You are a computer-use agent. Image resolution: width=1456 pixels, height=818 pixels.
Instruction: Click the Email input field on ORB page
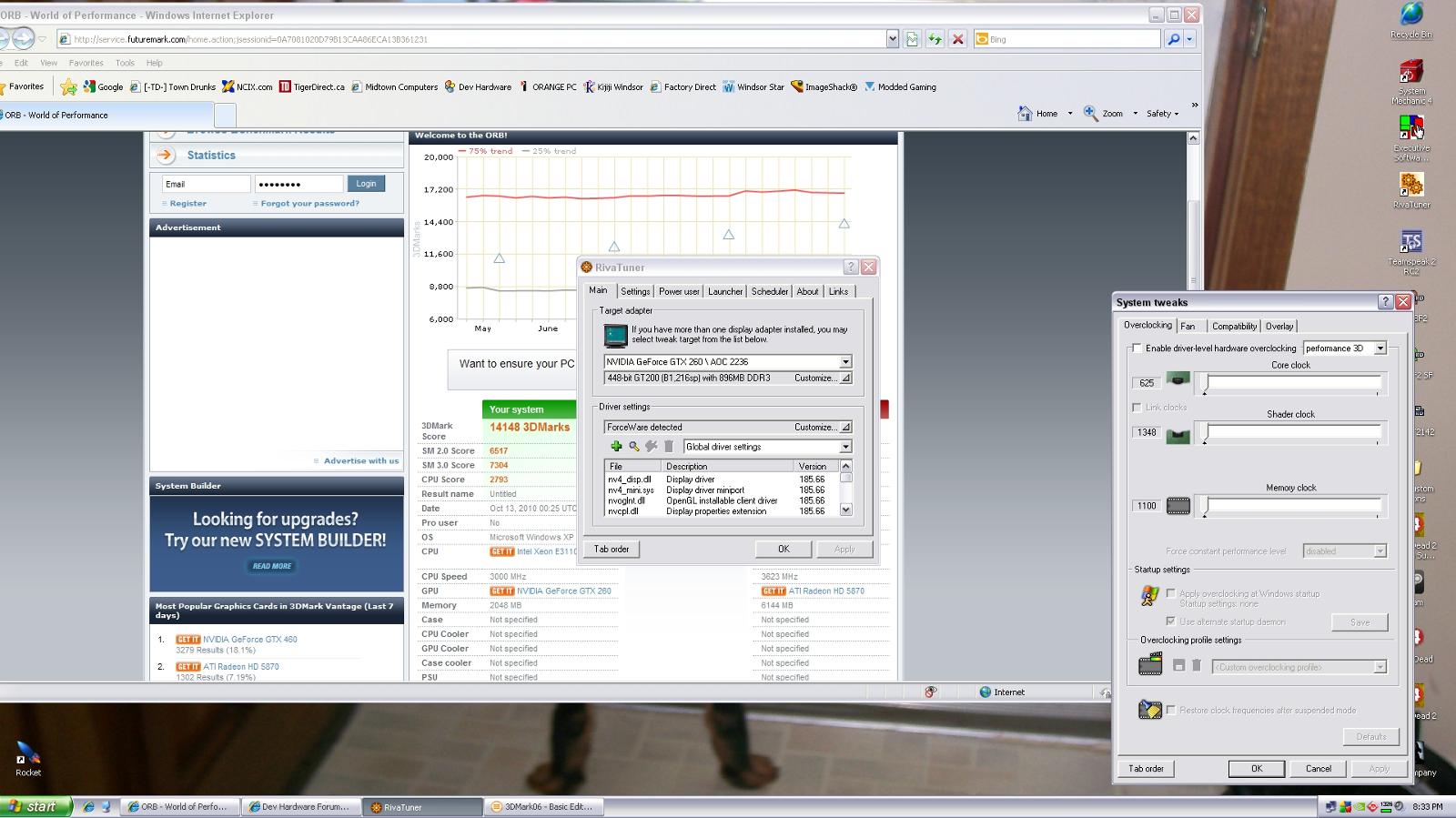tap(206, 184)
